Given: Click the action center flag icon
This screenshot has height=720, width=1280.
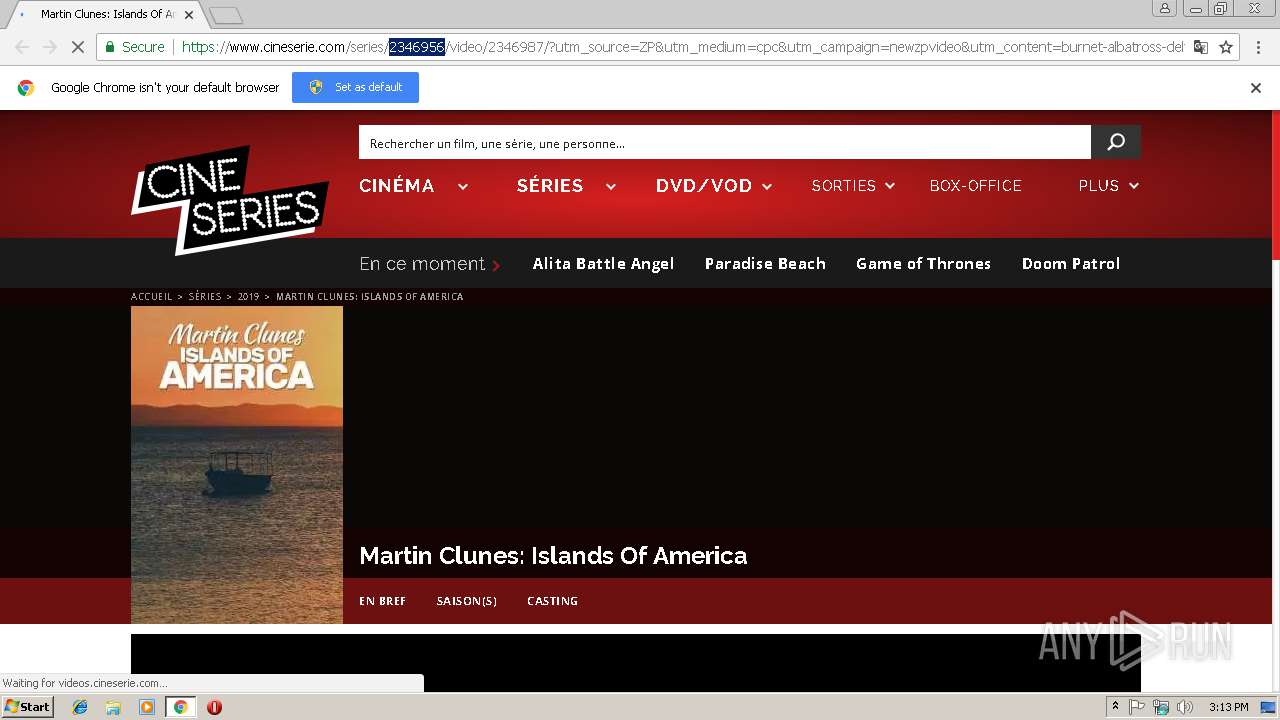Looking at the screenshot, I should point(1137,707).
